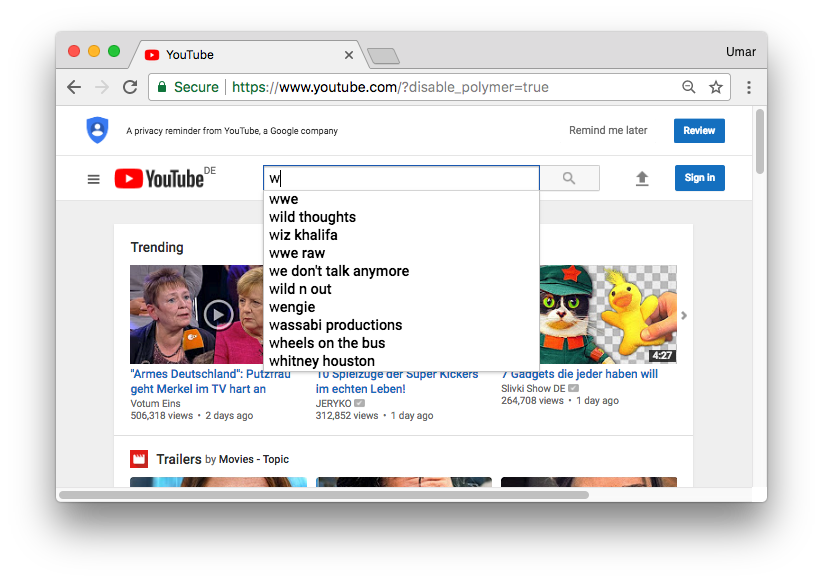Open the Votum Eins channel

(155, 404)
